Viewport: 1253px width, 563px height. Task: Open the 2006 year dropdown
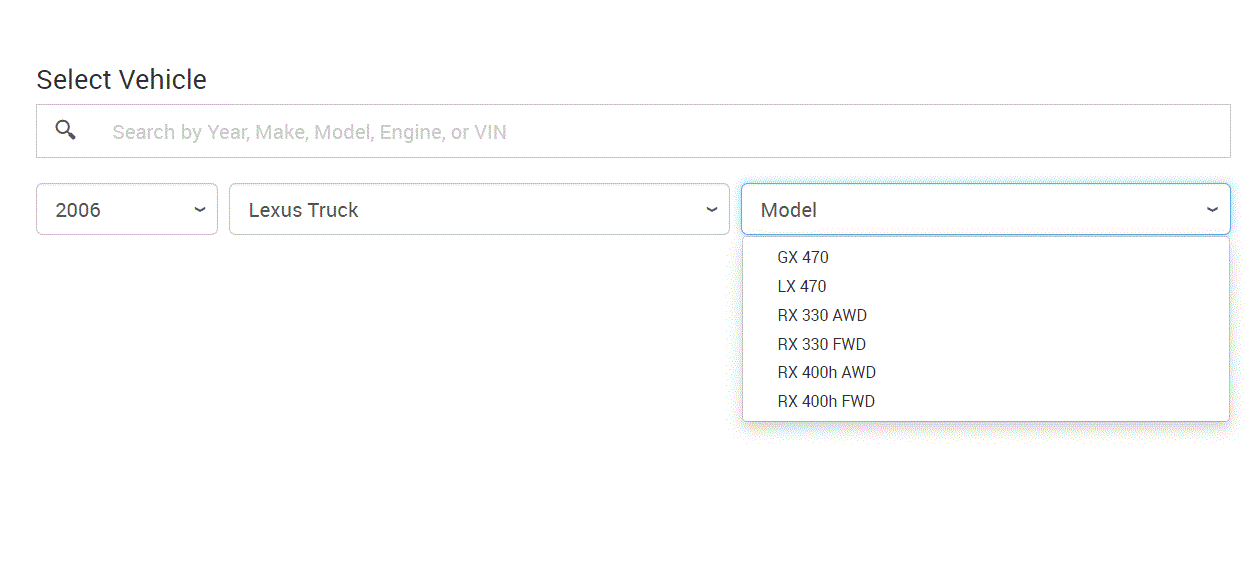tap(126, 209)
